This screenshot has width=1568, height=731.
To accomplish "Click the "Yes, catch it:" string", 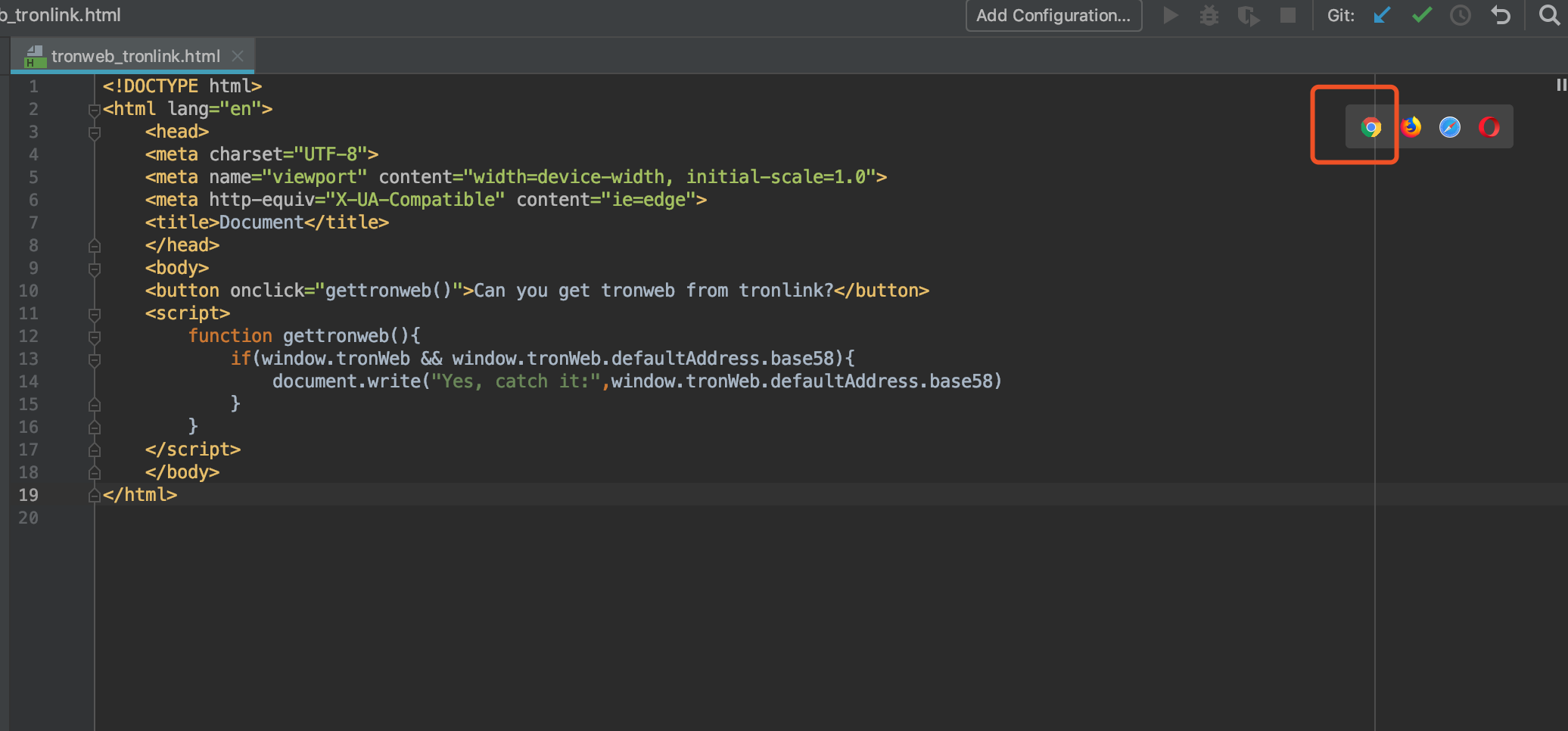I will tap(516, 381).
